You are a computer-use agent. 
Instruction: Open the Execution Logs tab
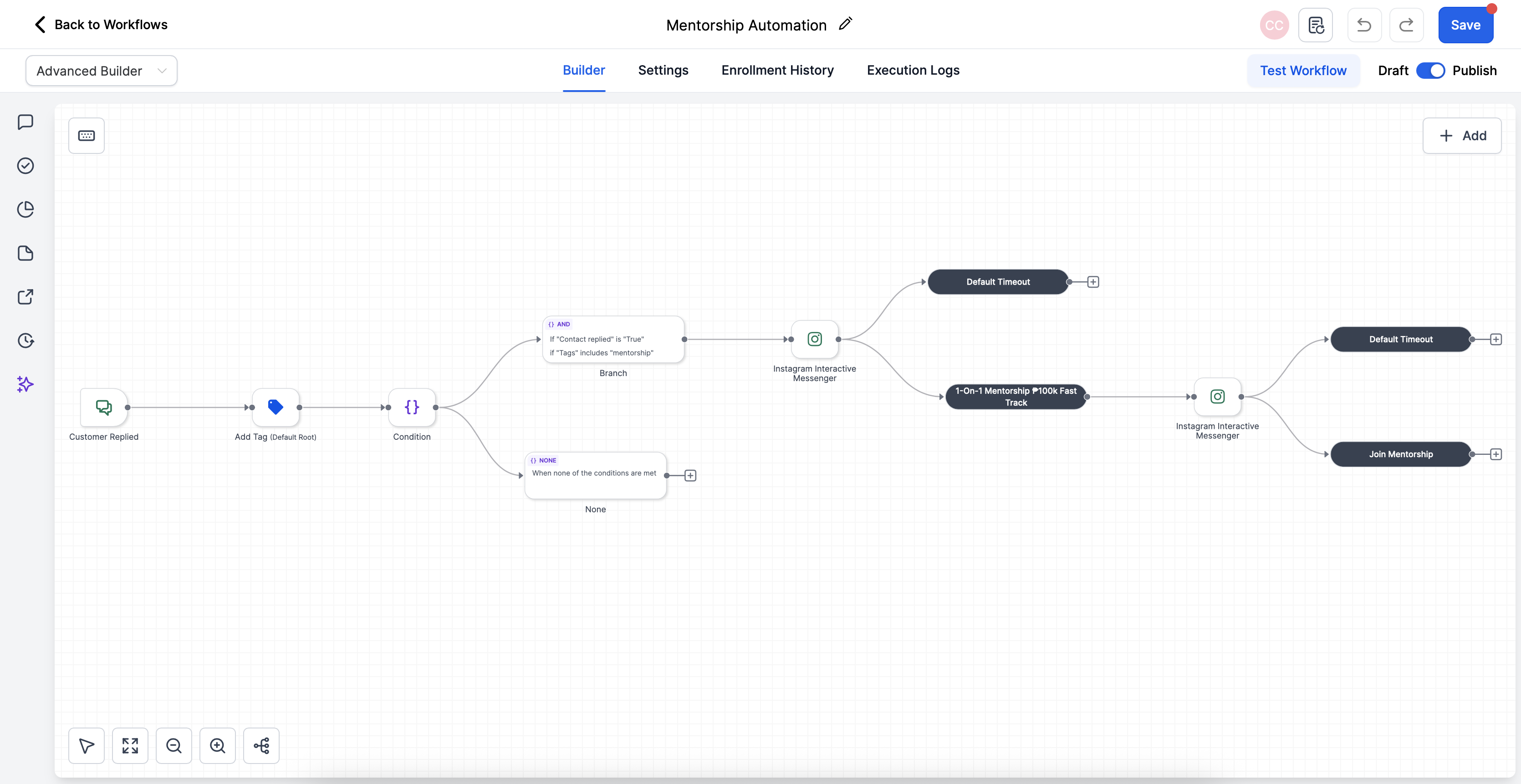point(913,70)
